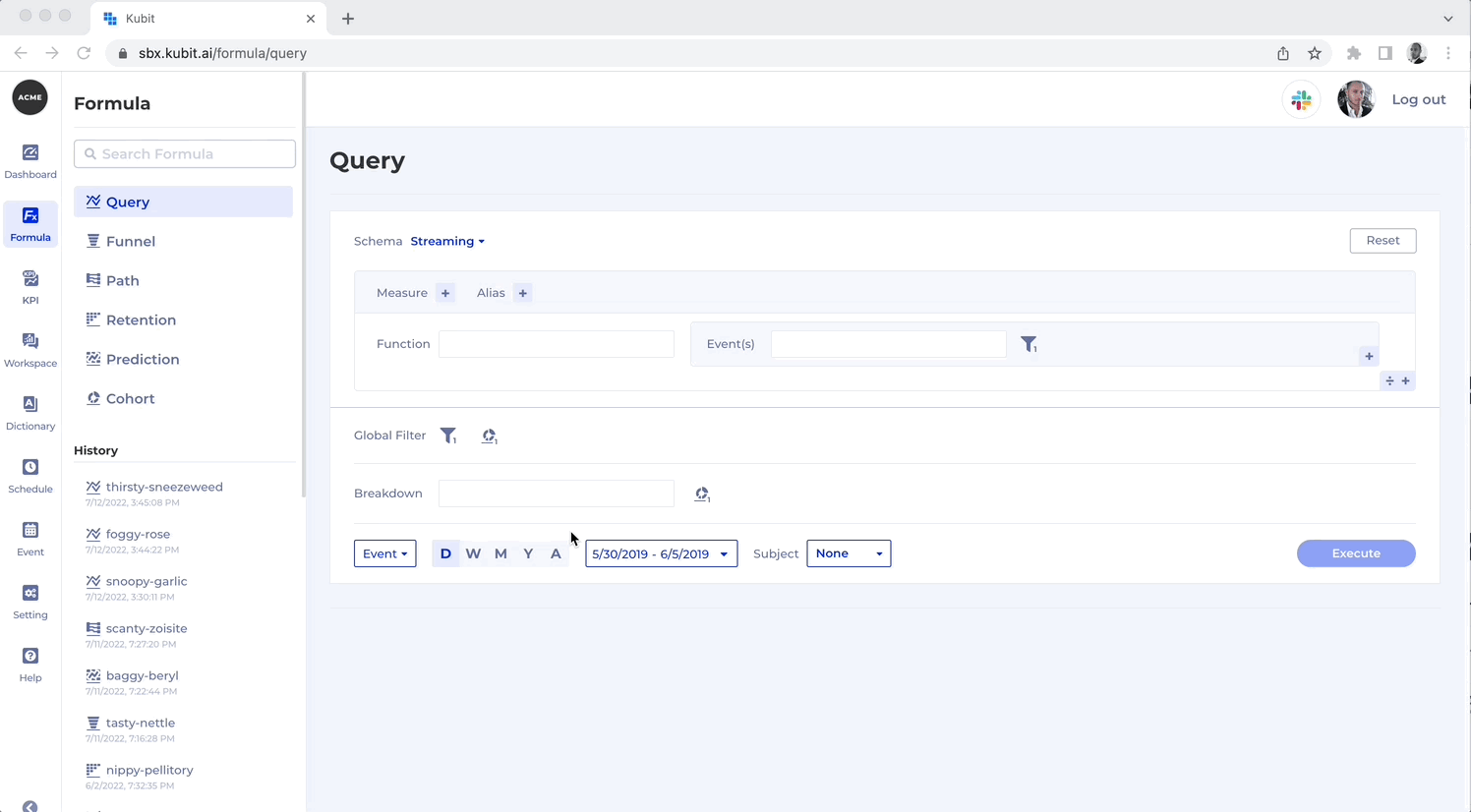Click the ACME logo
The width and height of the screenshot is (1471, 812).
pyautogui.click(x=29, y=97)
